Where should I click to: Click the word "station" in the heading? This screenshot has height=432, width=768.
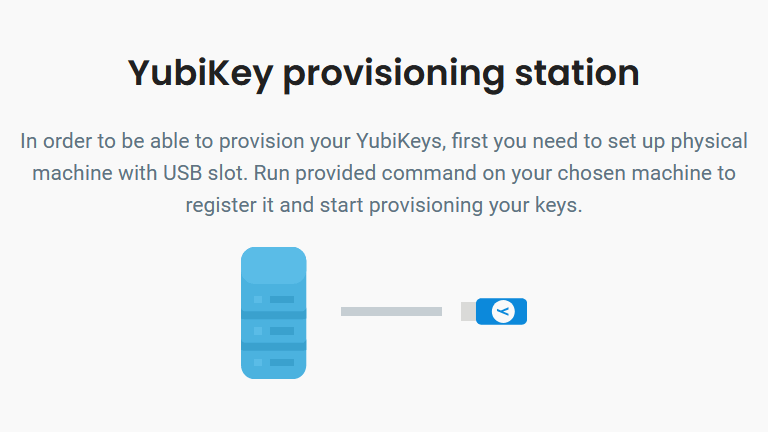point(579,74)
